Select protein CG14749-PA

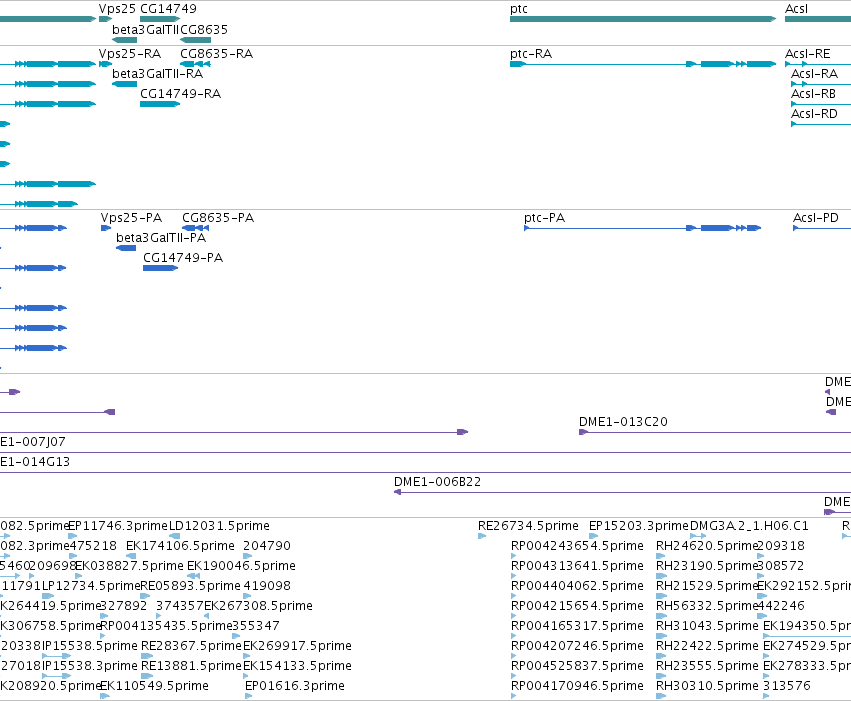[x=183, y=258]
